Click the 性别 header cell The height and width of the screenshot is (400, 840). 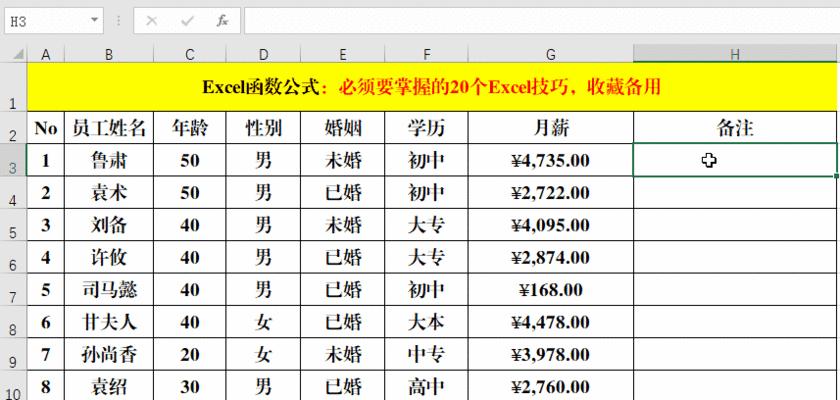coord(263,128)
